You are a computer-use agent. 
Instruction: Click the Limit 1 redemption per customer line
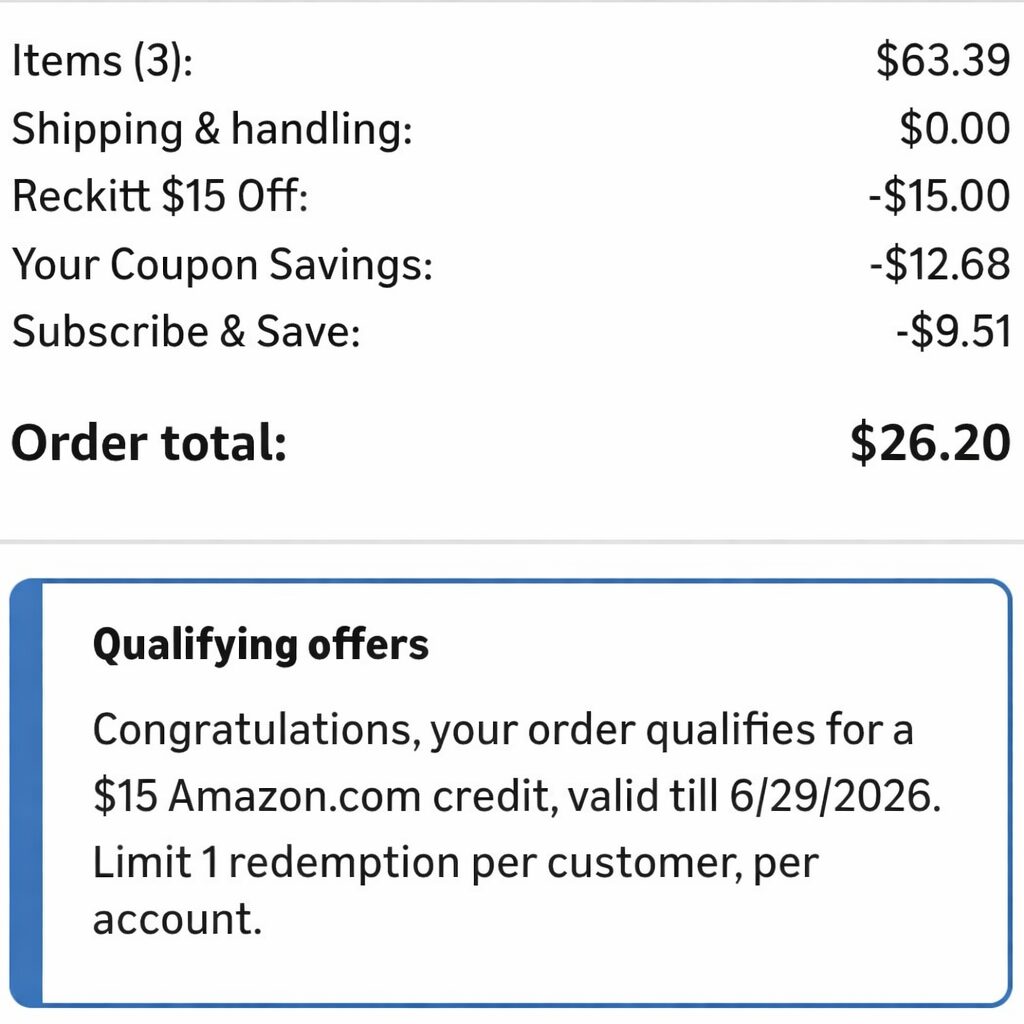(455, 863)
